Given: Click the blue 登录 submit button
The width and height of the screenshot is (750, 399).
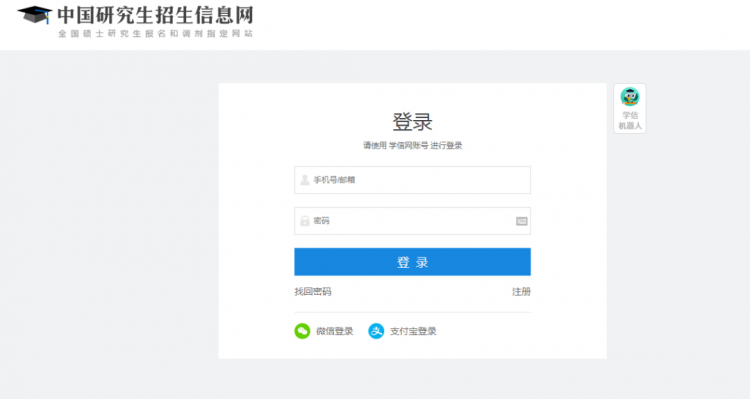Looking at the screenshot, I should pyautogui.click(x=412, y=262).
